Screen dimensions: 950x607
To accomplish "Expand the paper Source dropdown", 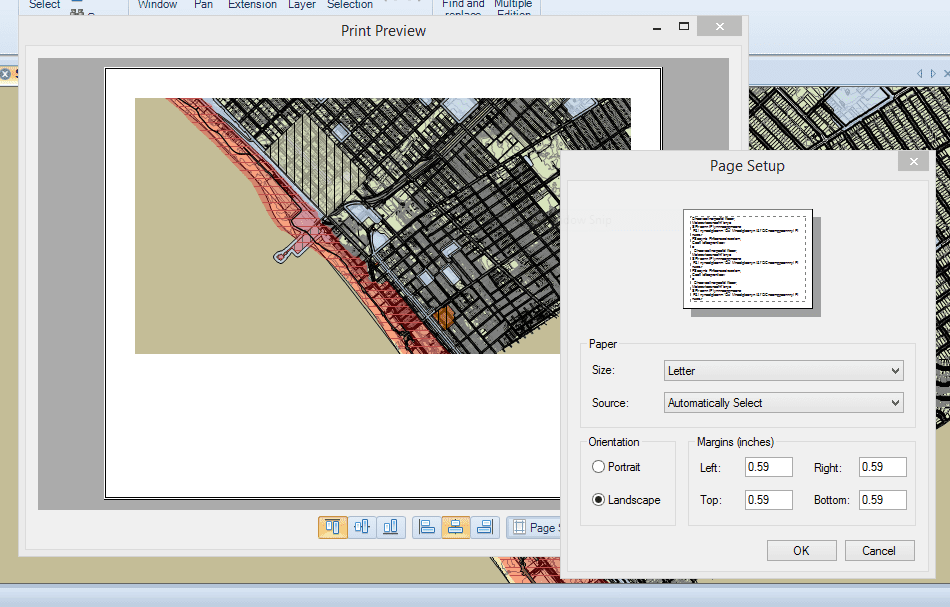I will [784, 403].
